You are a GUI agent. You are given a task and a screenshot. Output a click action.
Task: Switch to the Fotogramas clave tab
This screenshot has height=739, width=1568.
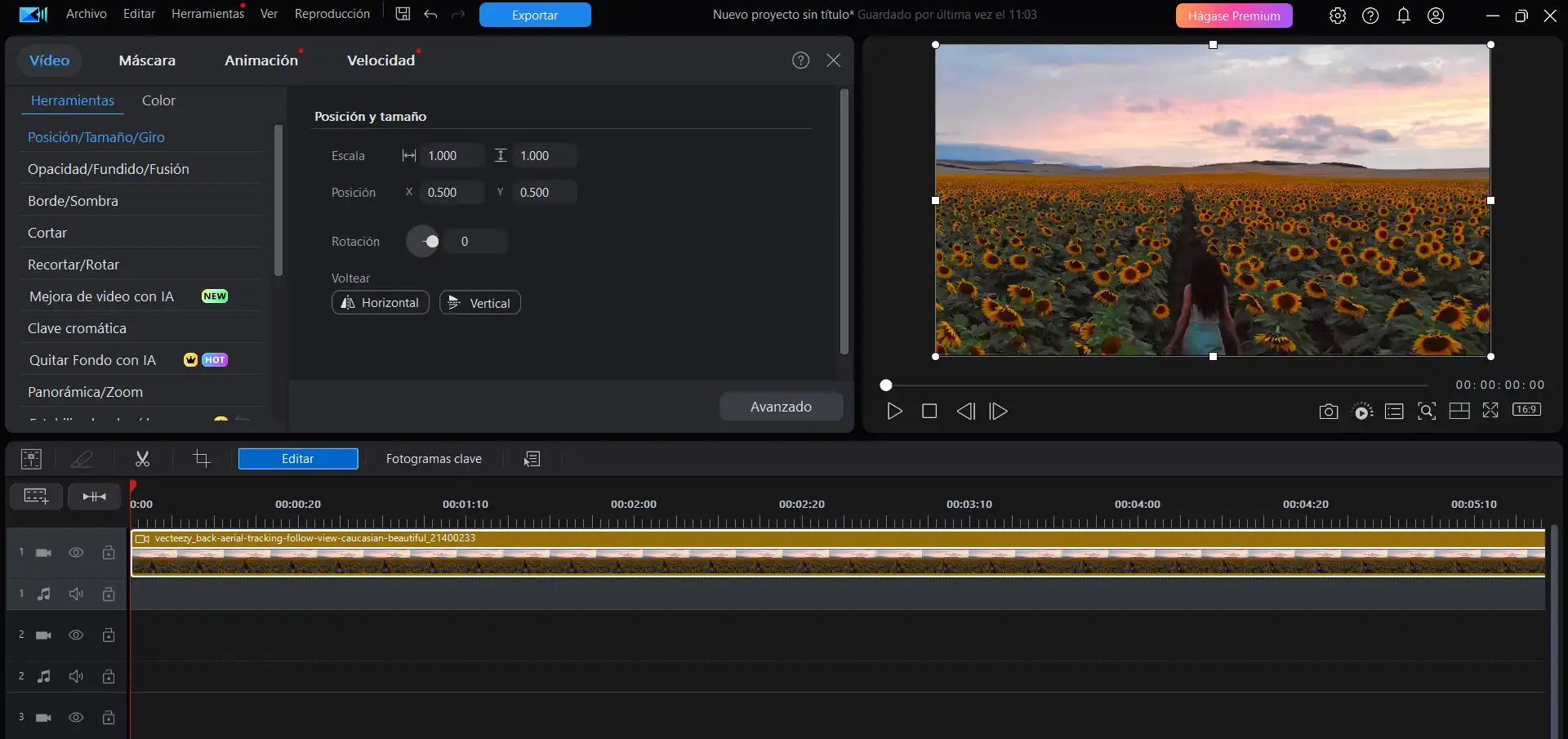[434, 459]
